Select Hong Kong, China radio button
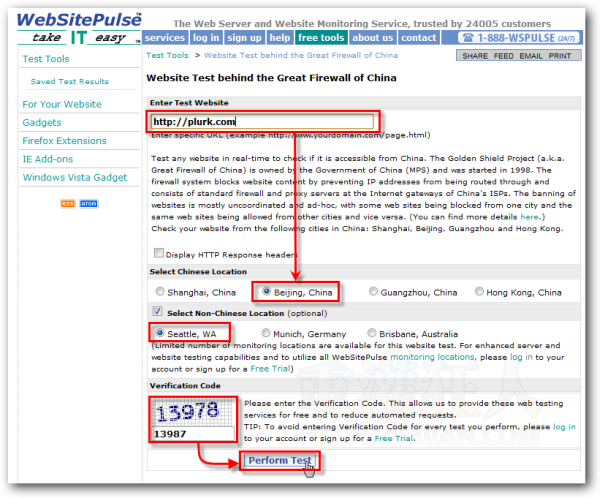 coord(479,292)
